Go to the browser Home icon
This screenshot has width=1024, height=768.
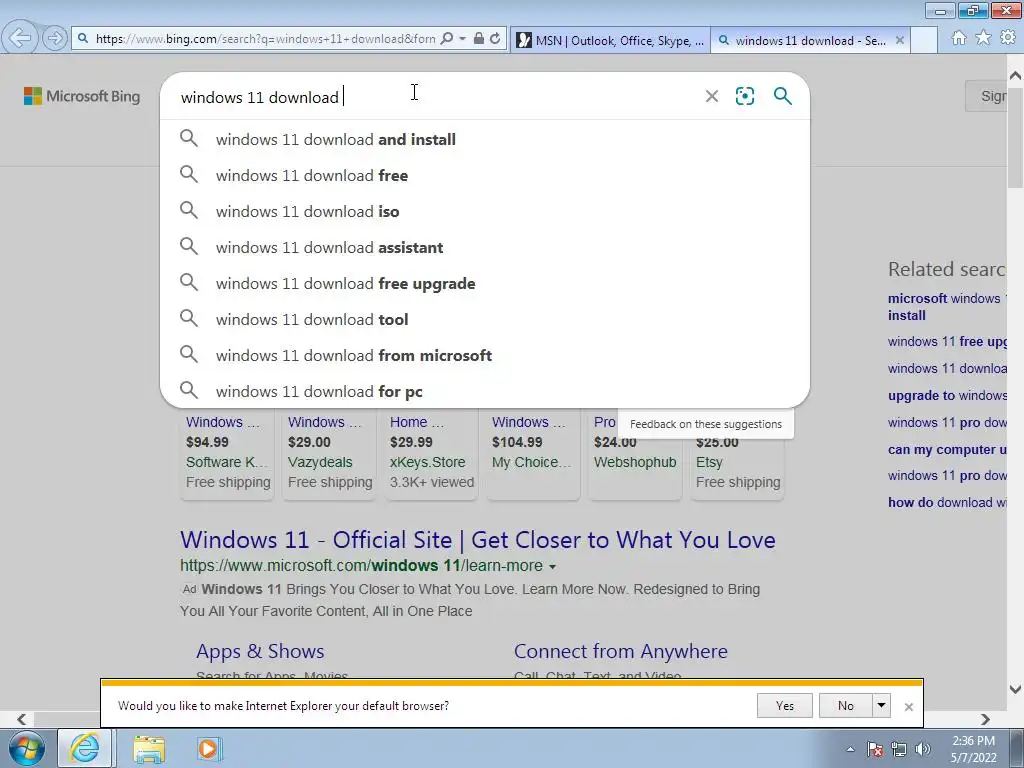click(959, 38)
